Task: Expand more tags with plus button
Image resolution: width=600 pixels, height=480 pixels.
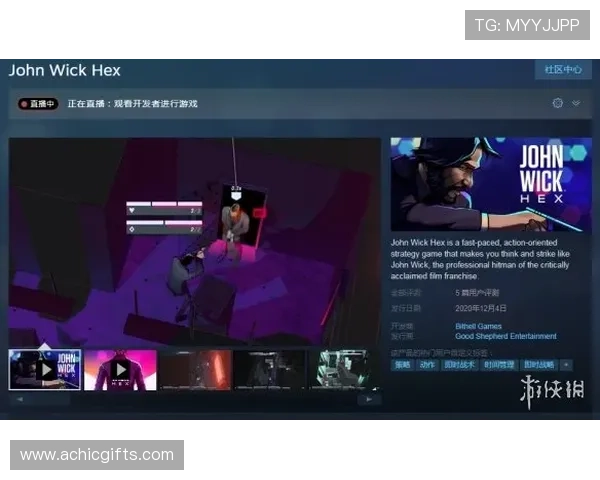Action: 566,365
